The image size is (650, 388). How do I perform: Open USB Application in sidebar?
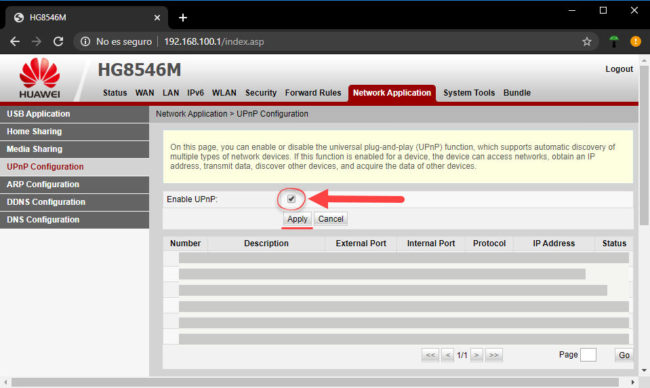click(x=75, y=114)
